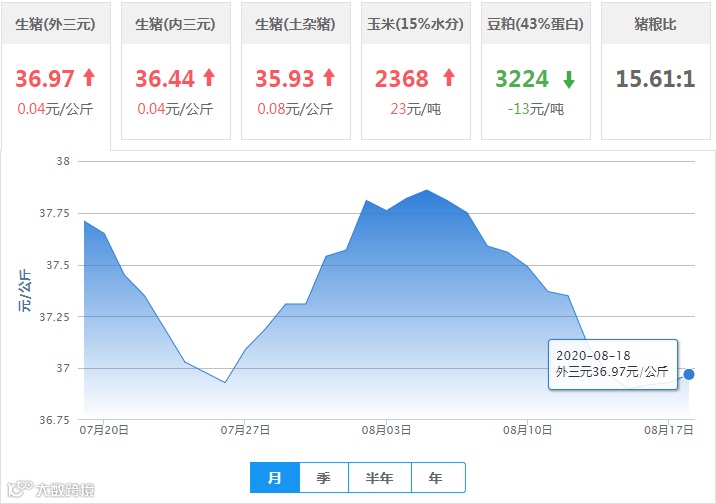Click the 36.97 price value
716x504 pixels.
pos(45,79)
